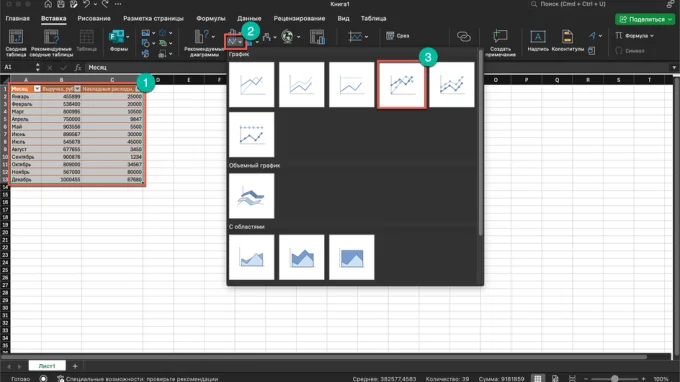Select the 100% stacked area chart thumbnail

[352, 257]
